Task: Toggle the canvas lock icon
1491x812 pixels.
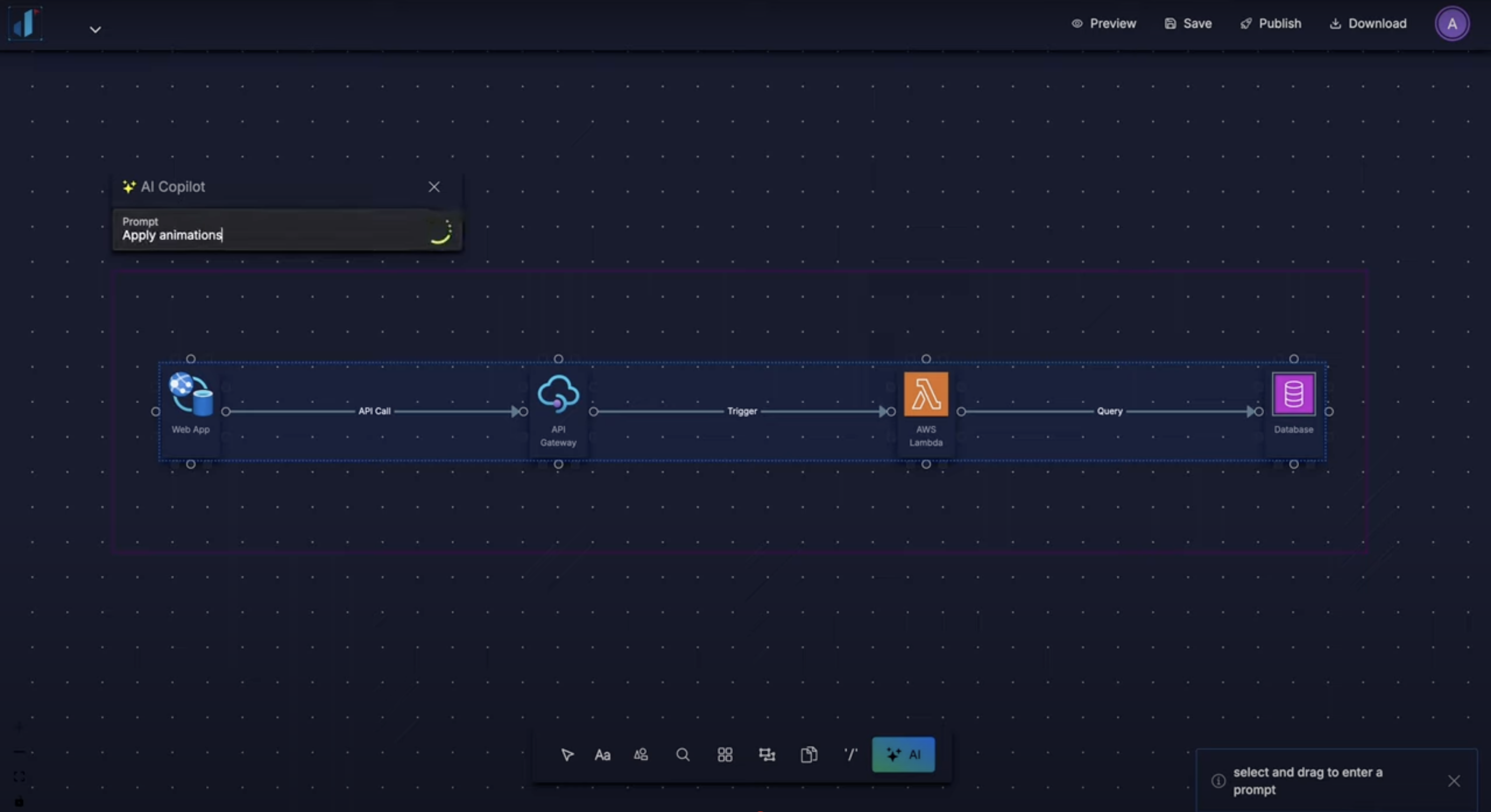Action: (19, 802)
